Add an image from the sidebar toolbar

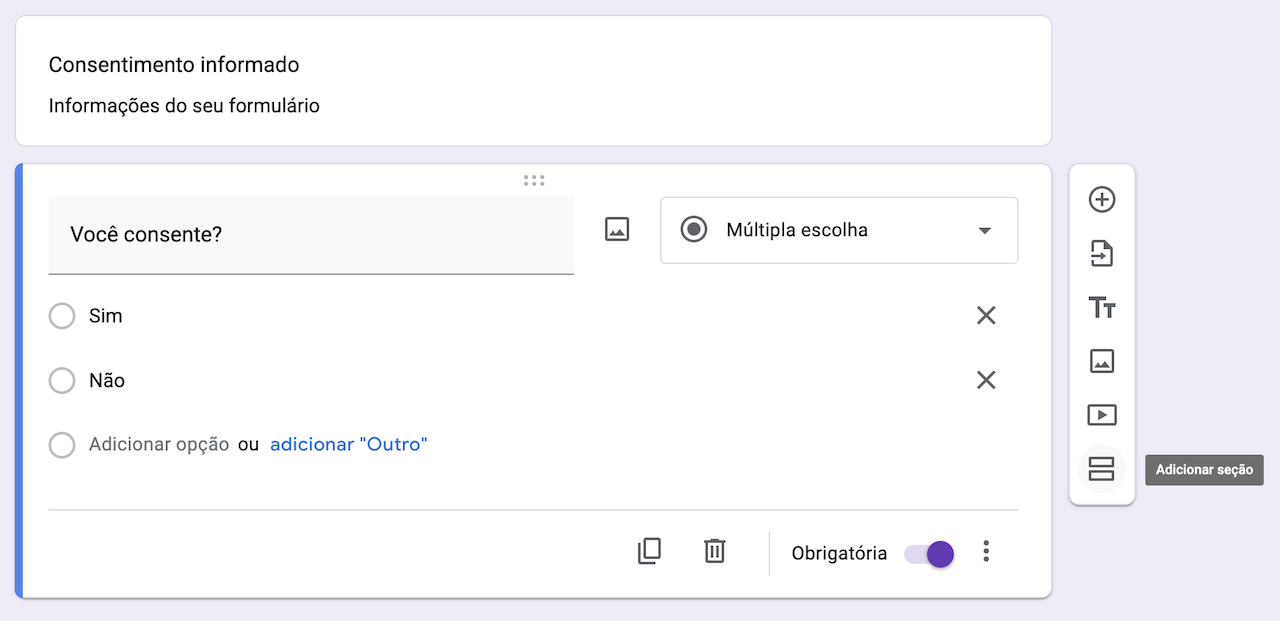point(1101,361)
